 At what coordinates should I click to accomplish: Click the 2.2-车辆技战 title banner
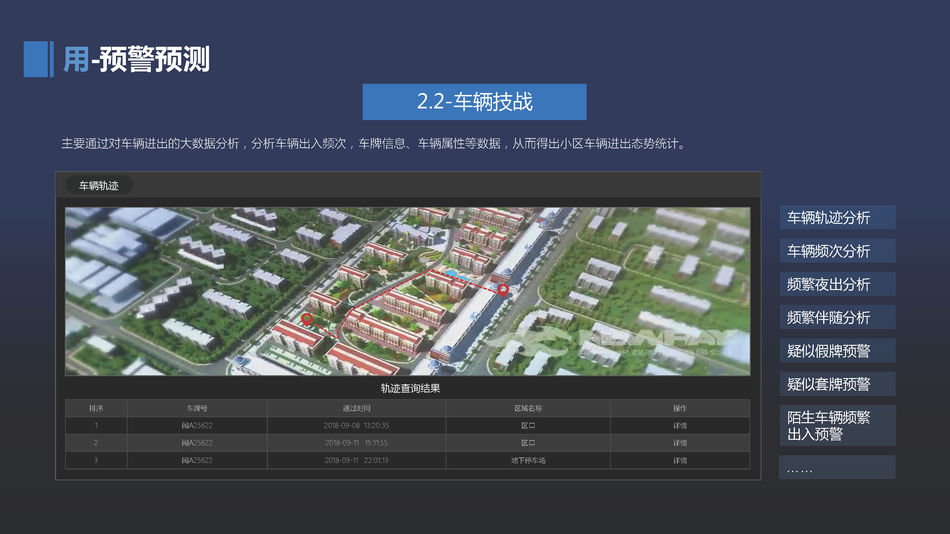(474, 102)
